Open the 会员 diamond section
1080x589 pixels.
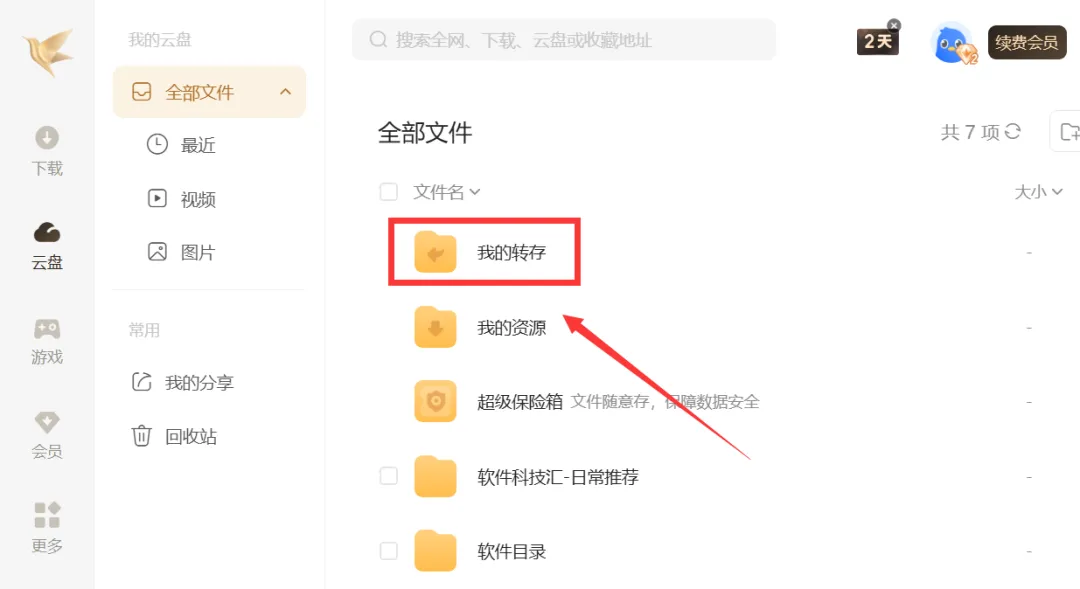(47, 435)
